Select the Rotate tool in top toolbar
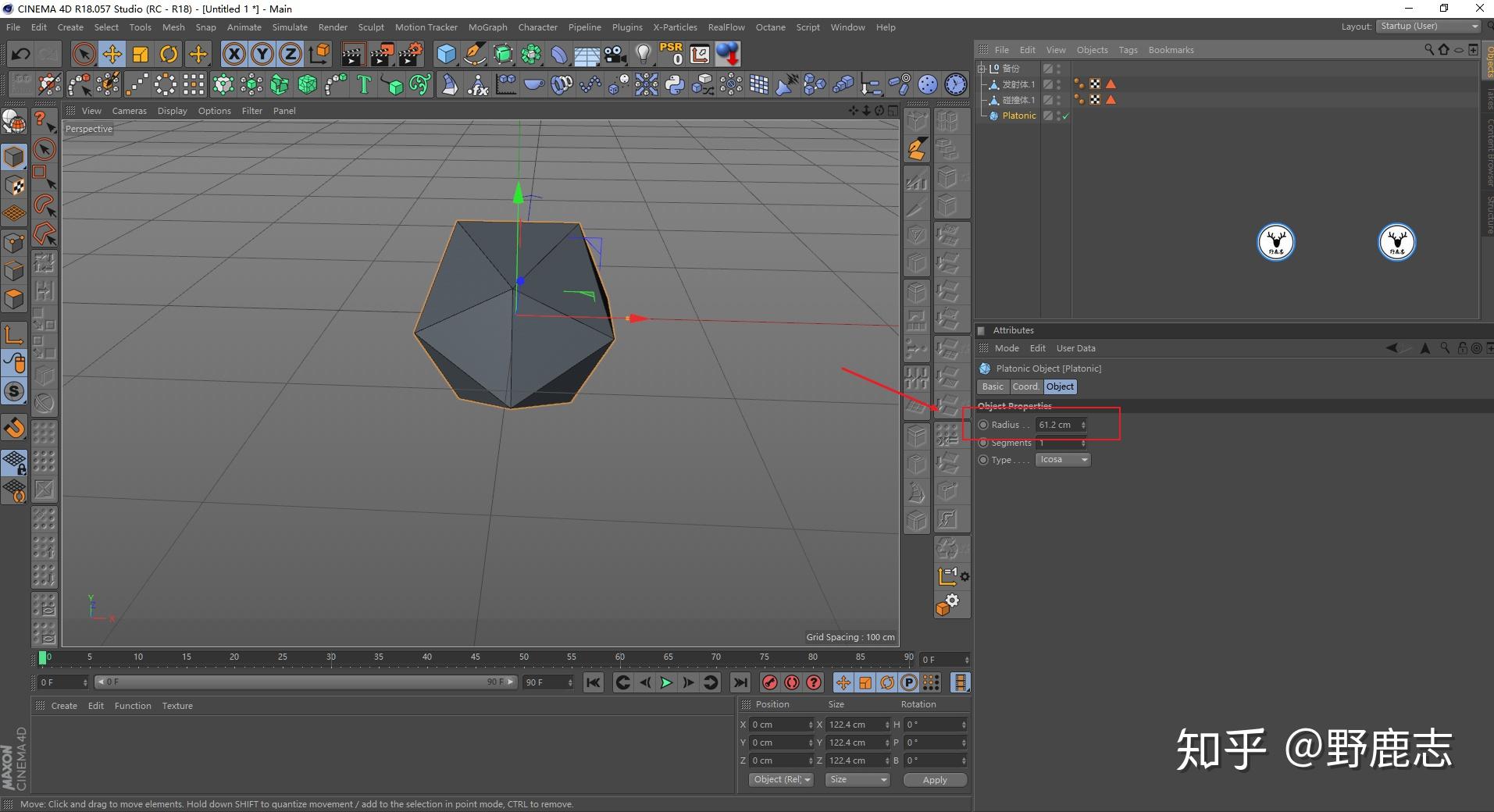This screenshot has height=812, width=1494. (169, 54)
